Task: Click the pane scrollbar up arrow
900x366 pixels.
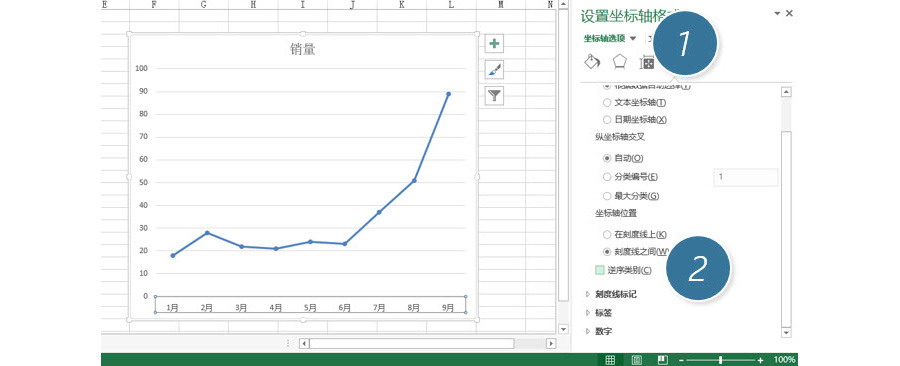Action: coord(786,92)
